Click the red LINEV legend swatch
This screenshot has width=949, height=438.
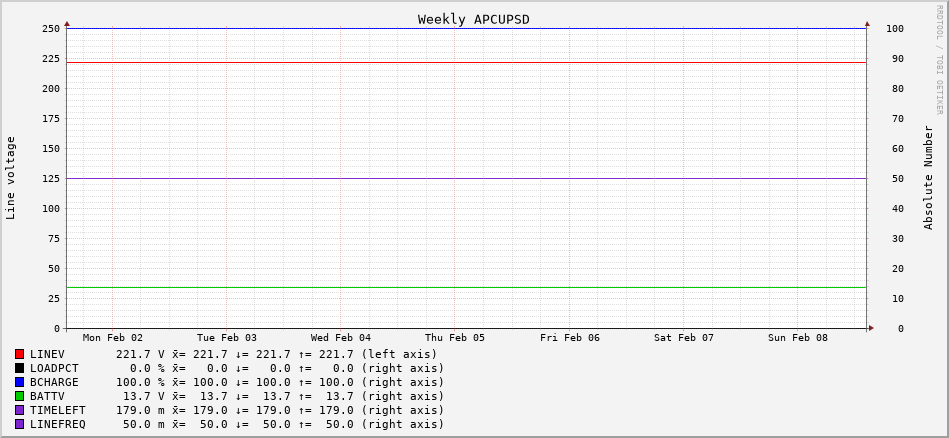[x=19, y=354]
